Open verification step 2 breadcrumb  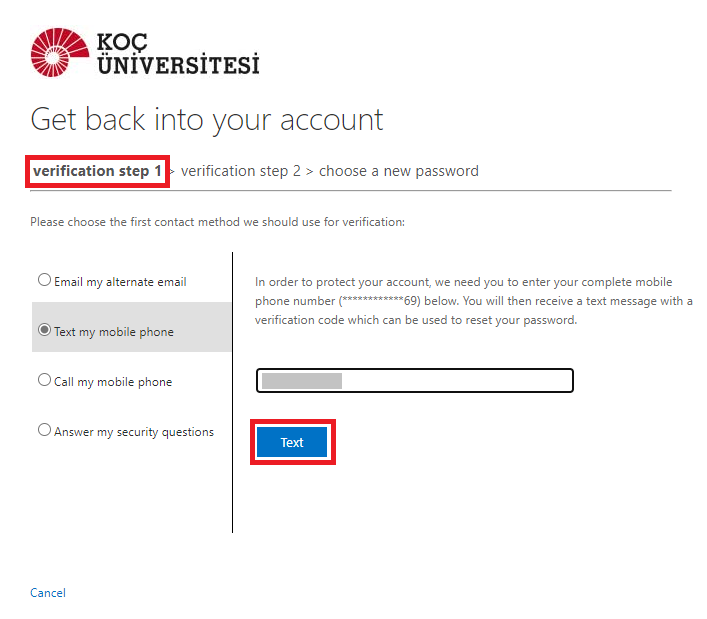tap(241, 171)
